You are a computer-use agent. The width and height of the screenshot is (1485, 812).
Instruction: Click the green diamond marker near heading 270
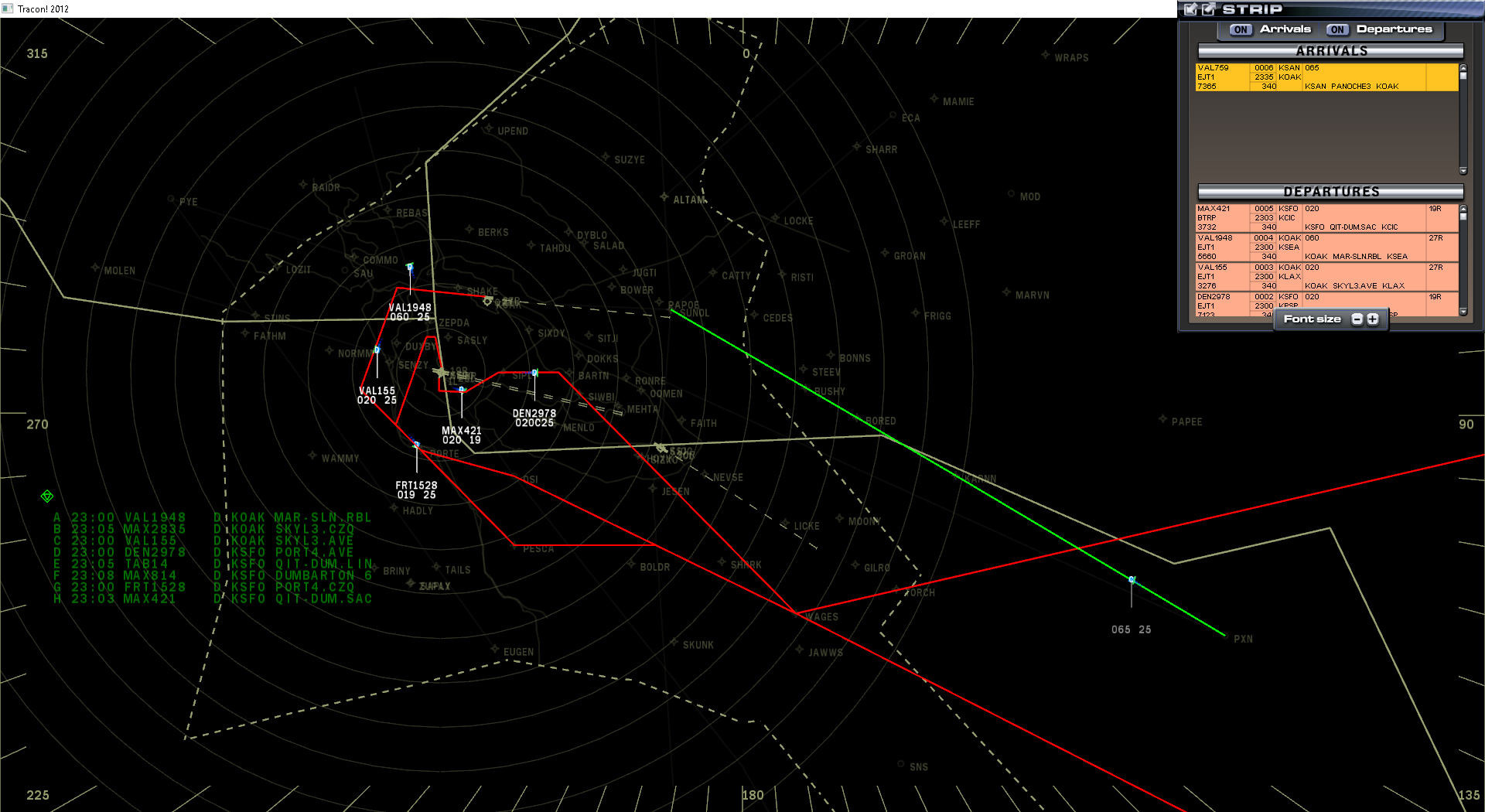[46, 496]
